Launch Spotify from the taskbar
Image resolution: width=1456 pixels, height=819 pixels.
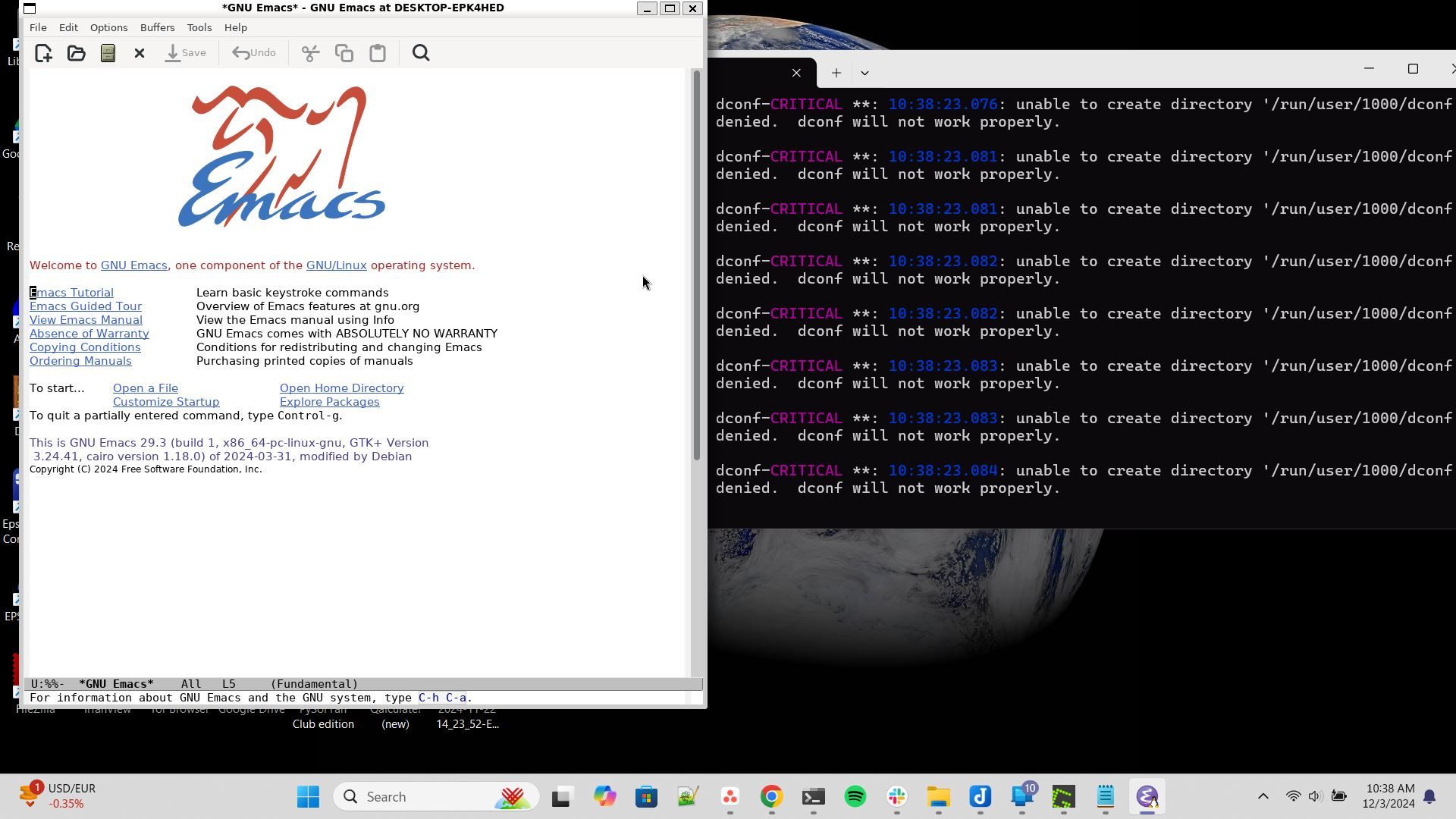[855, 796]
